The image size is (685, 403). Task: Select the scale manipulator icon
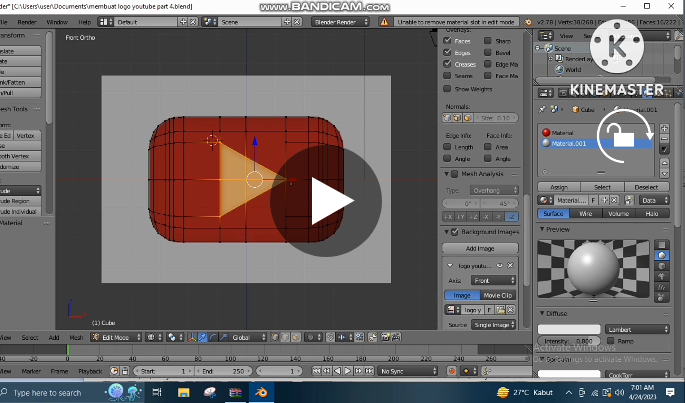[x=223, y=337]
